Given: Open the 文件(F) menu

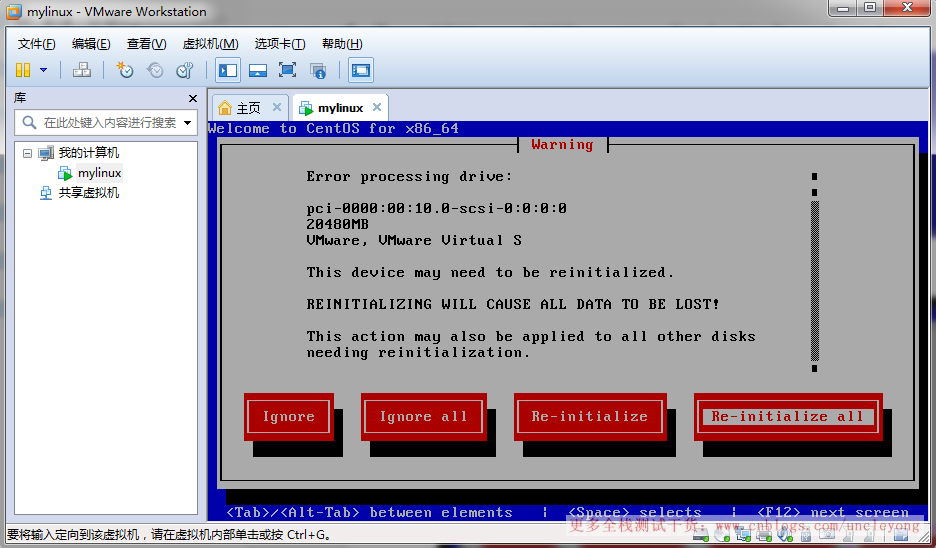Looking at the screenshot, I should 36,44.
